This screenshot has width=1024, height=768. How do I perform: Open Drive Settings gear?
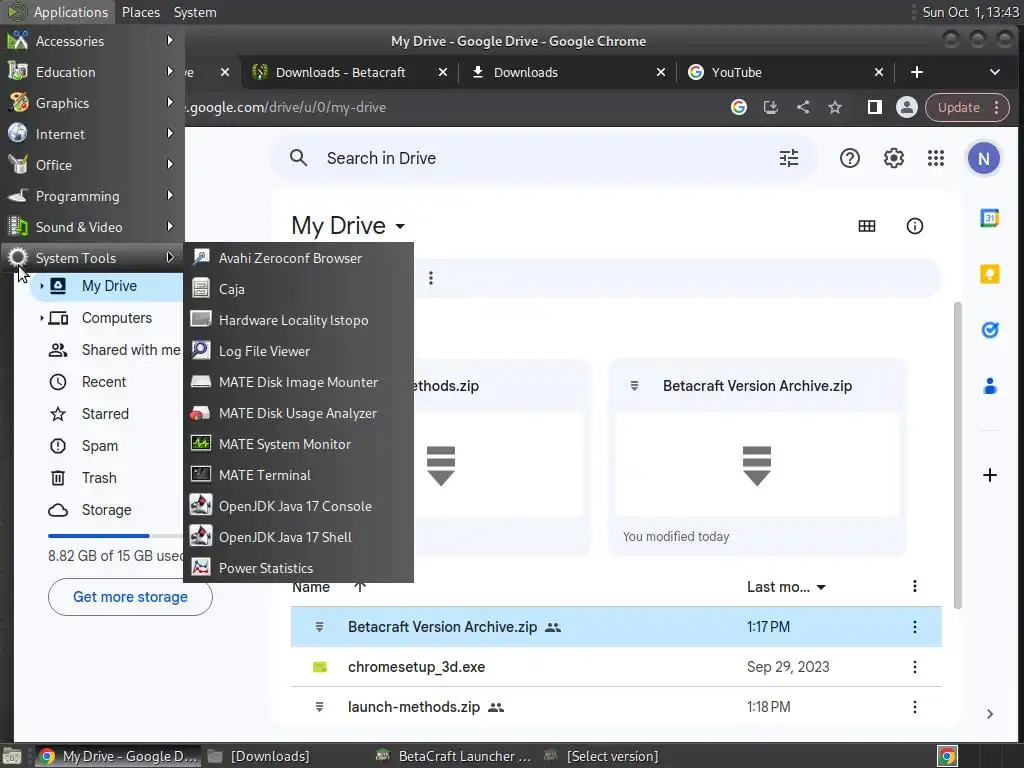893,158
